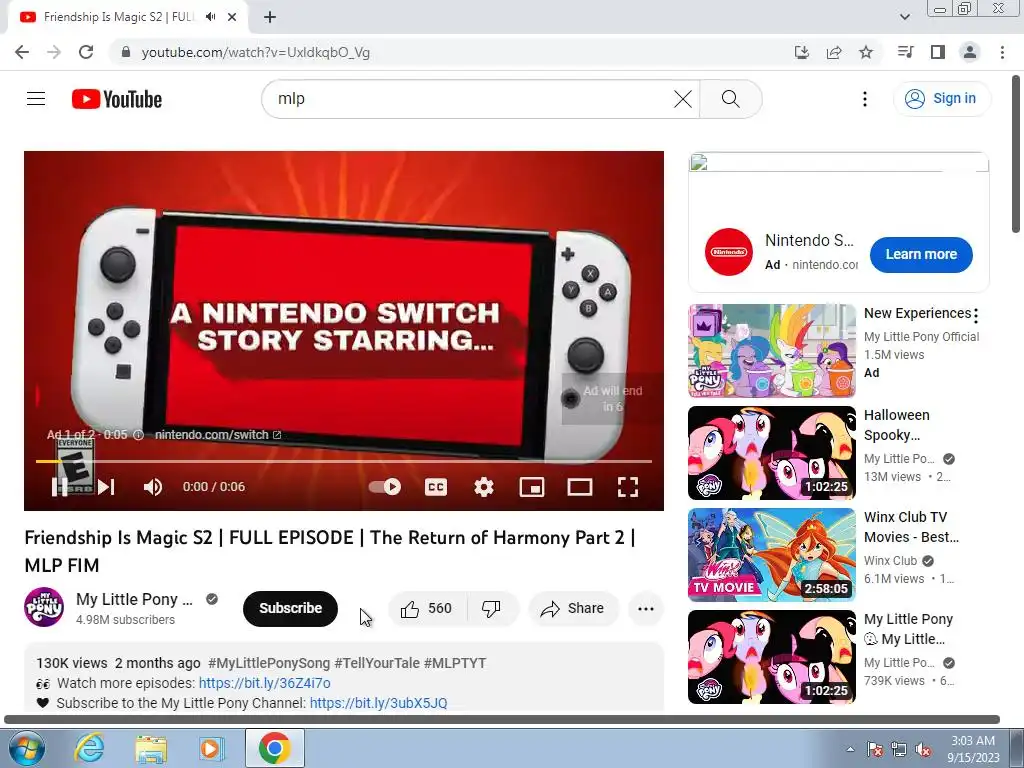The height and width of the screenshot is (768, 1024).
Task: Open the ad info icon beside 0:05
Action: coord(138,435)
